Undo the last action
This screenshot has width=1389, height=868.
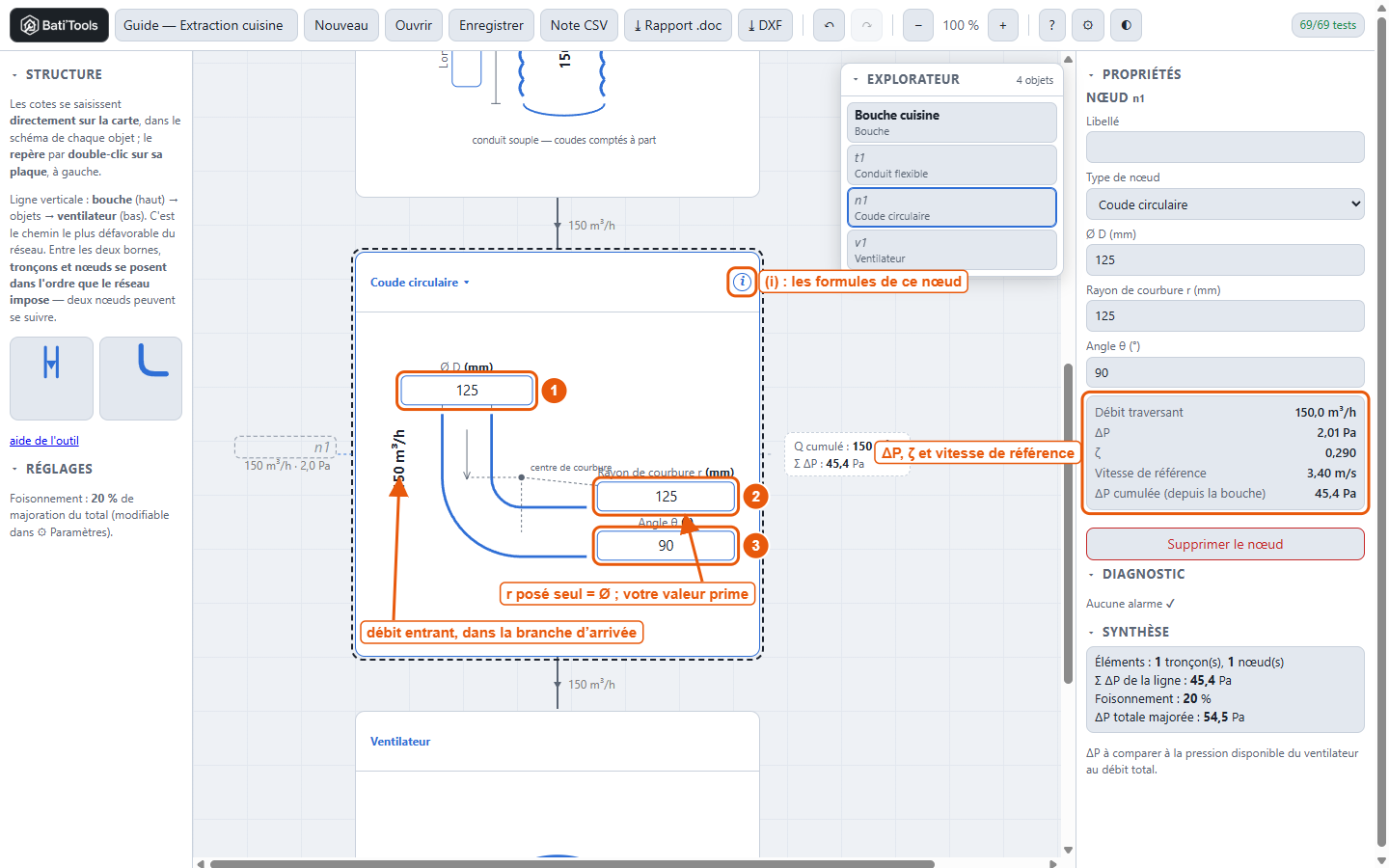pyautogui.click(x=829, y=25)
